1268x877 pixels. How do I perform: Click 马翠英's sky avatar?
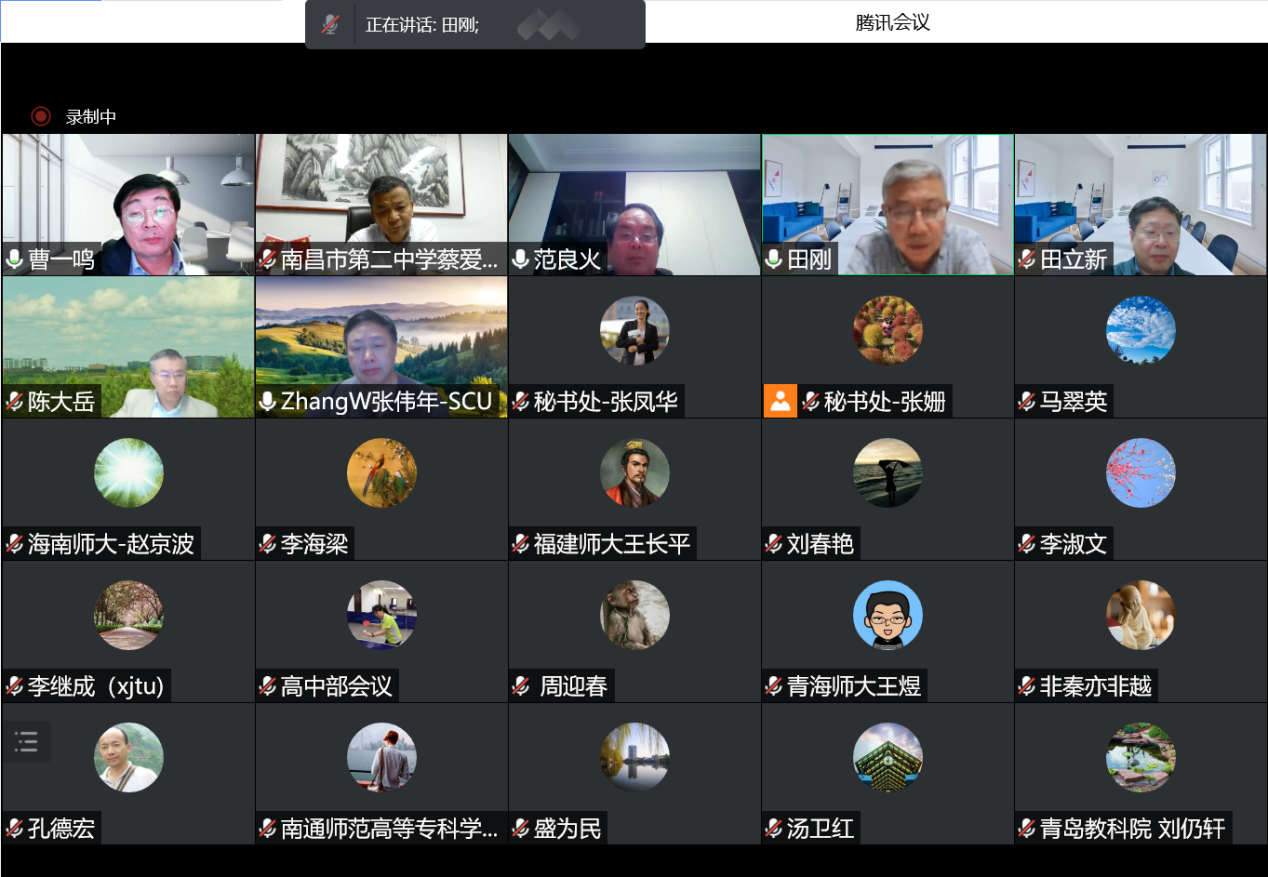tap(1141, 330)
